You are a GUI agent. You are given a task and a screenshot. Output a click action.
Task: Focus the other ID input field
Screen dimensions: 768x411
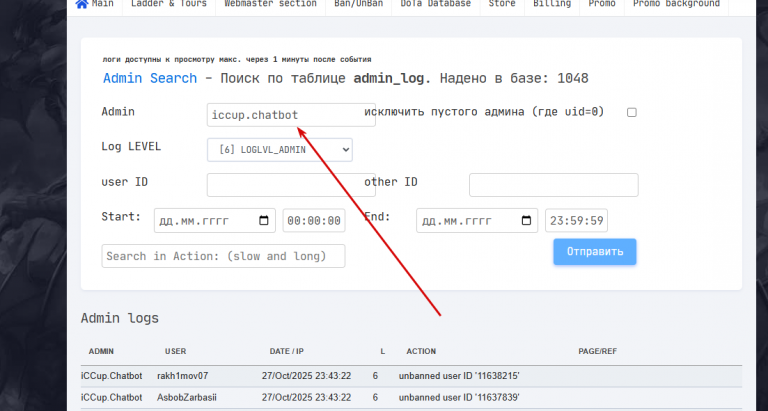(553, 185)
